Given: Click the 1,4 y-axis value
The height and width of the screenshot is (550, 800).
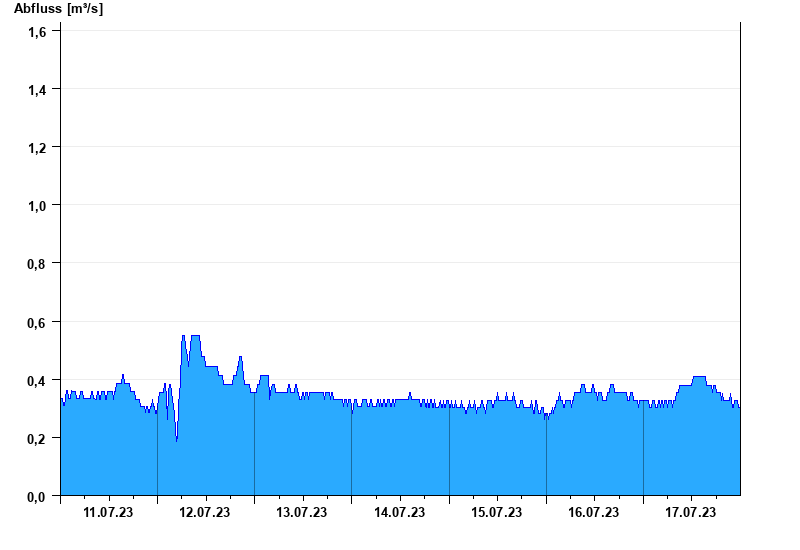Looking at the screenshot, I should [37, 90].
